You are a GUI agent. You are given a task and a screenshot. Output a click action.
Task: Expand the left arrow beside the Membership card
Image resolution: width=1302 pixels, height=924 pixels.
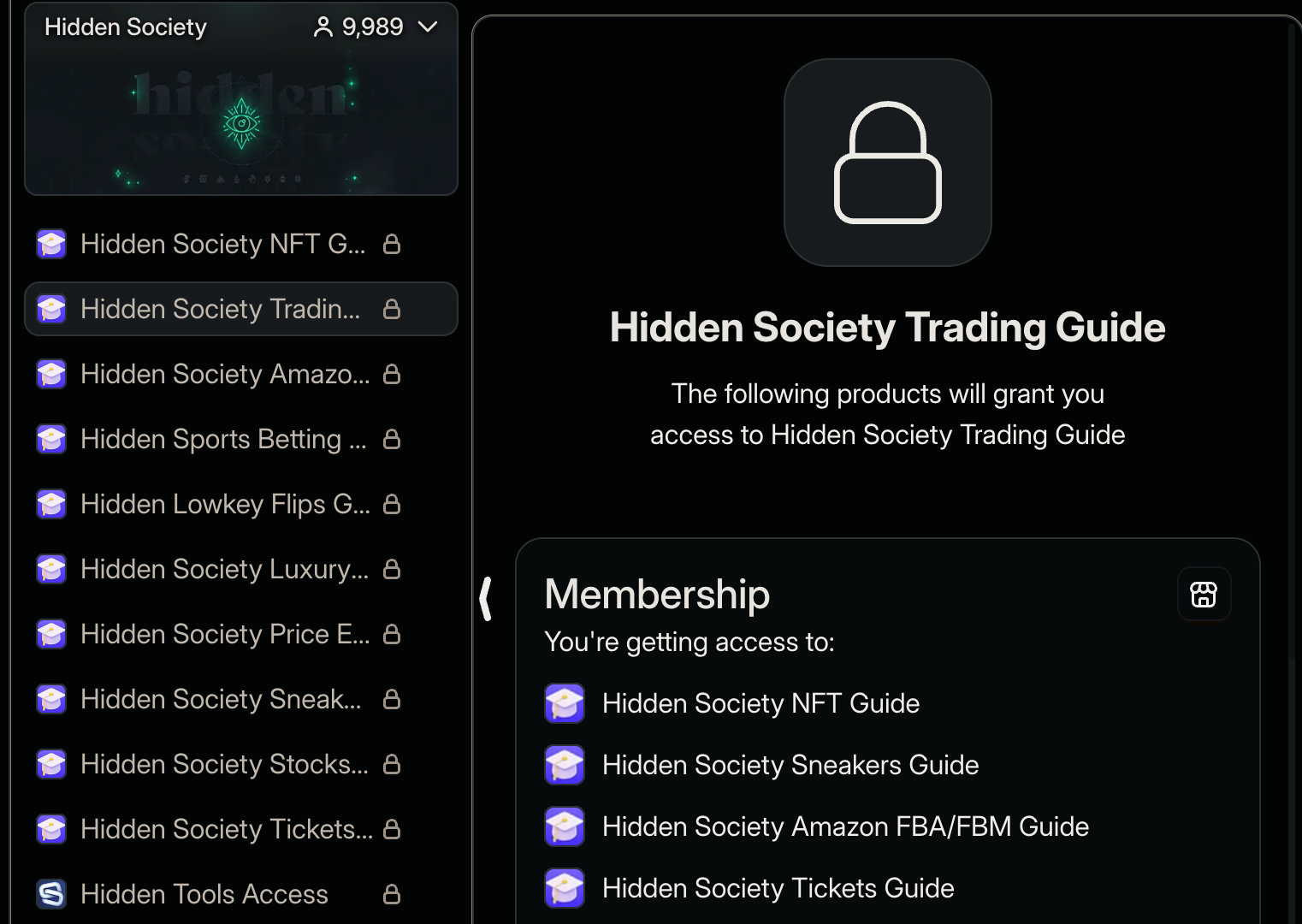486,598
